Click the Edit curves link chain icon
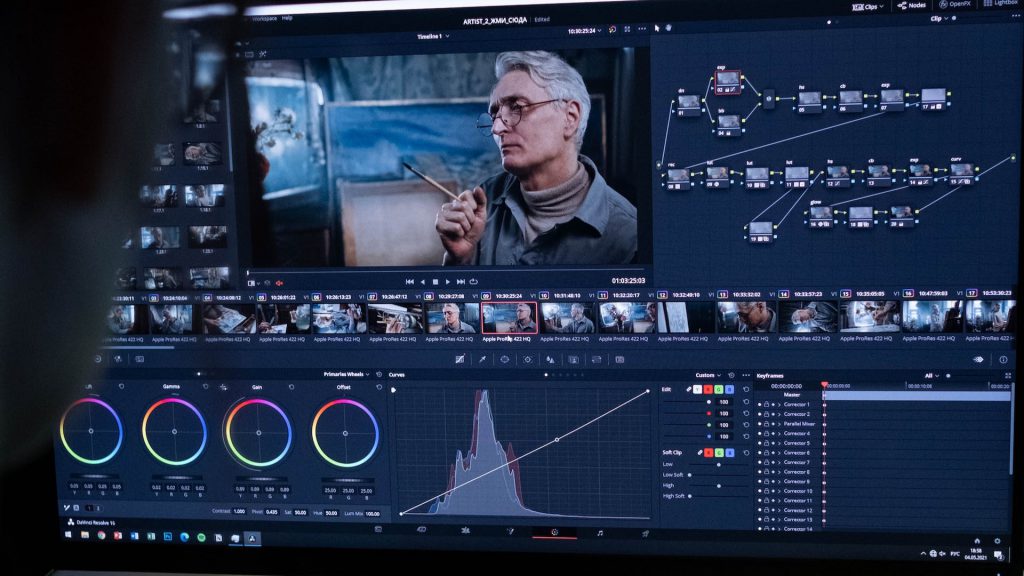 (x=688, y=388)
